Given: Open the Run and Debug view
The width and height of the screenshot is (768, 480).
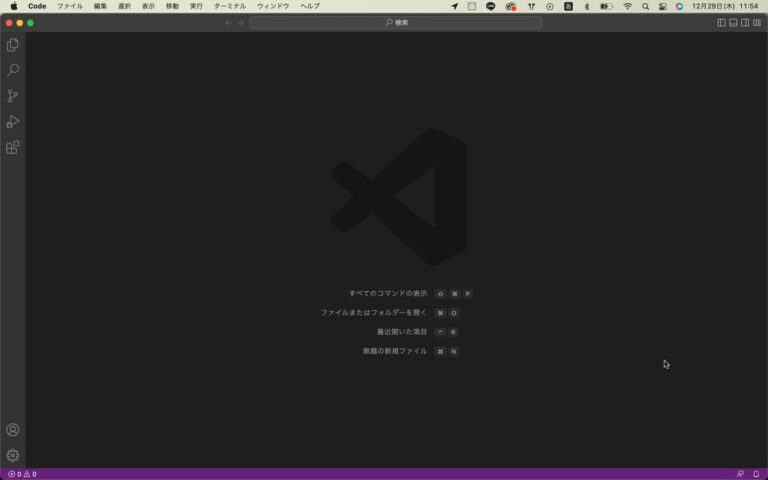Looking at the screenshot, I should point(13,122).
